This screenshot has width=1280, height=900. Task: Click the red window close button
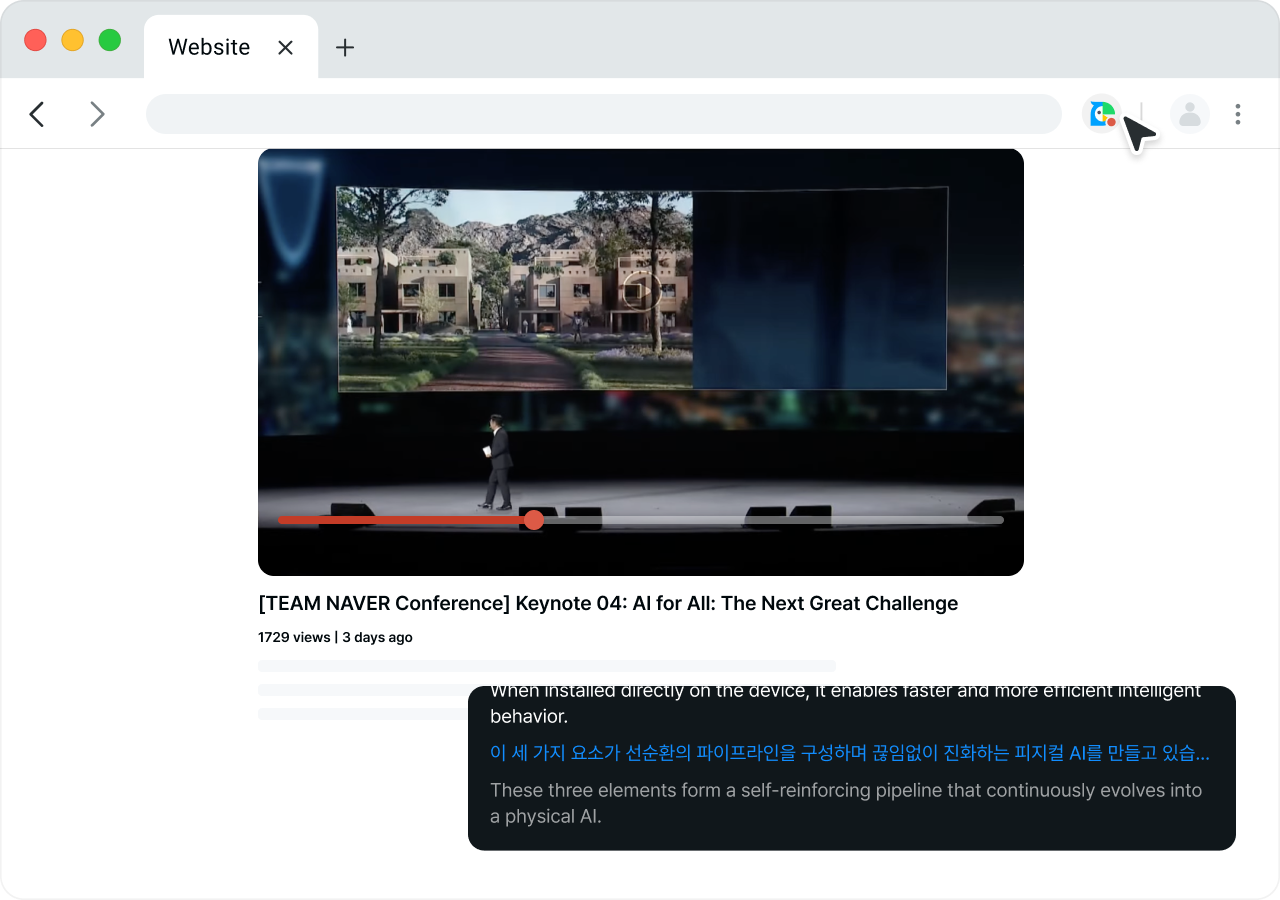(x=36, y=40)
